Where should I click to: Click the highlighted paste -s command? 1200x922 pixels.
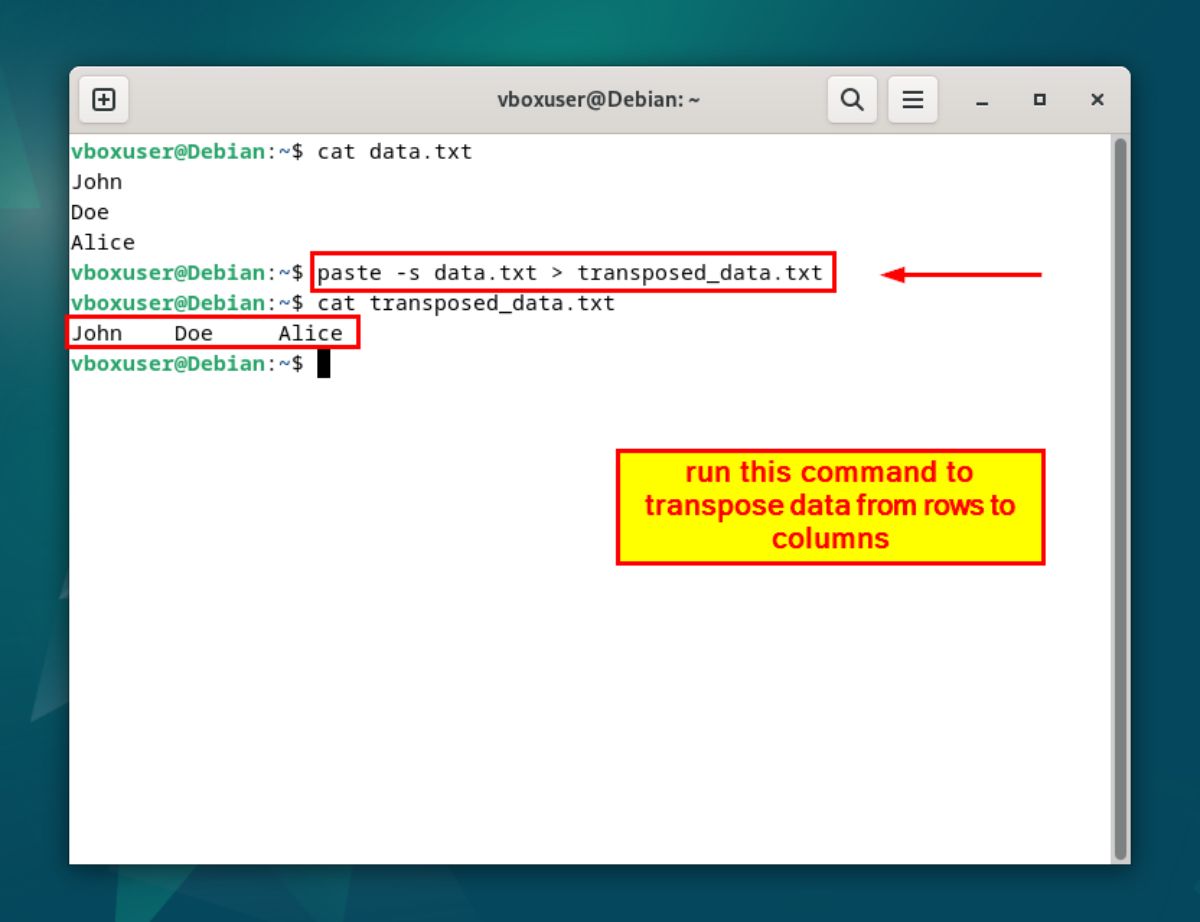point(570,273)
